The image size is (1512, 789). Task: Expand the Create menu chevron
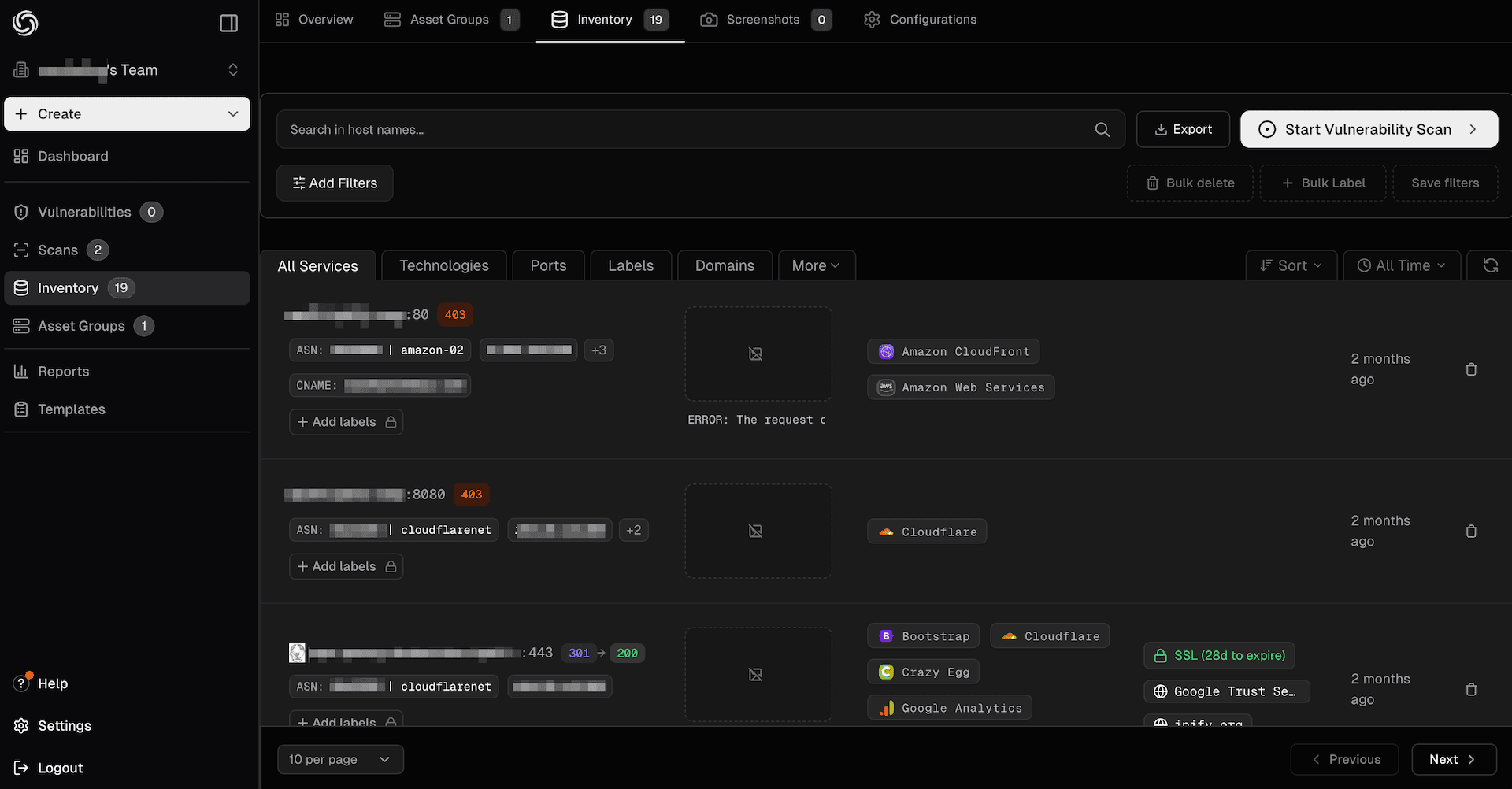(233, 113)
